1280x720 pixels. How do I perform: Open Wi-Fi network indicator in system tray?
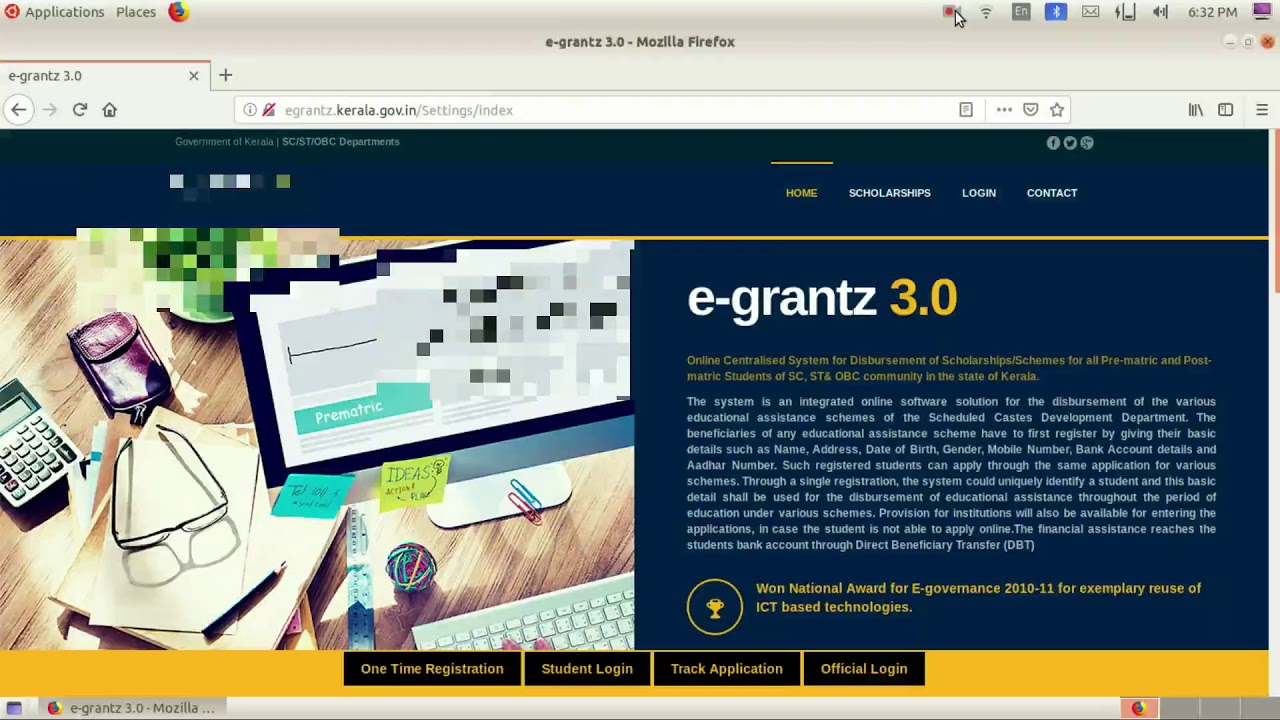click(986, 12)
